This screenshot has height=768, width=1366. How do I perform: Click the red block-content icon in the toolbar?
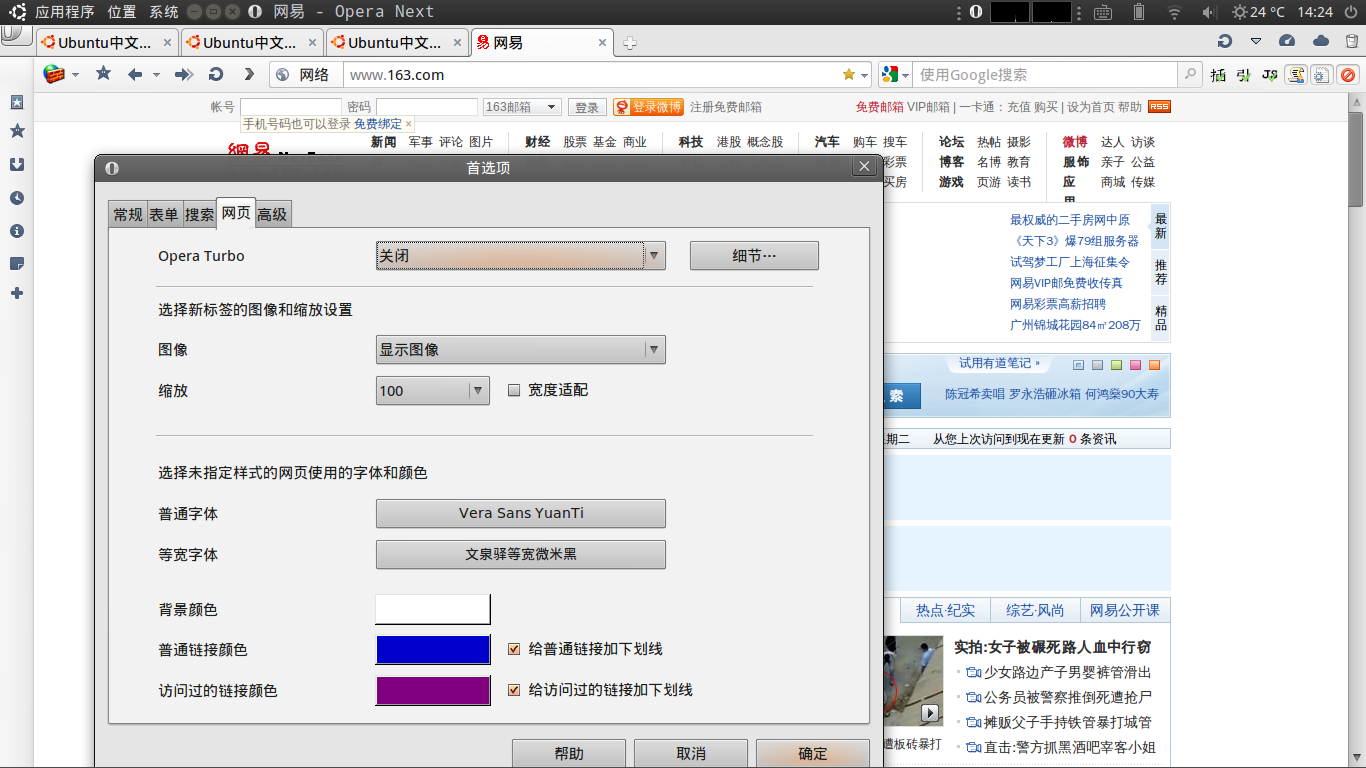[x=1348, y=75]
